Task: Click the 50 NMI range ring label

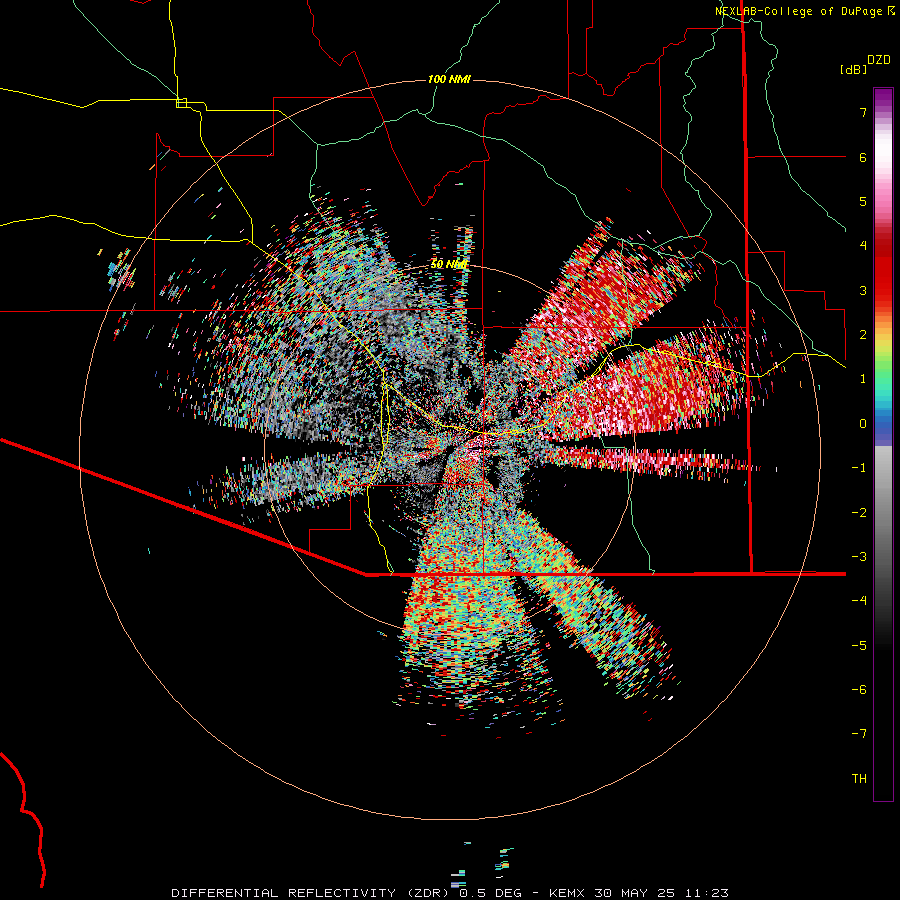Action: pyautogui.click(x=449, y=264)
